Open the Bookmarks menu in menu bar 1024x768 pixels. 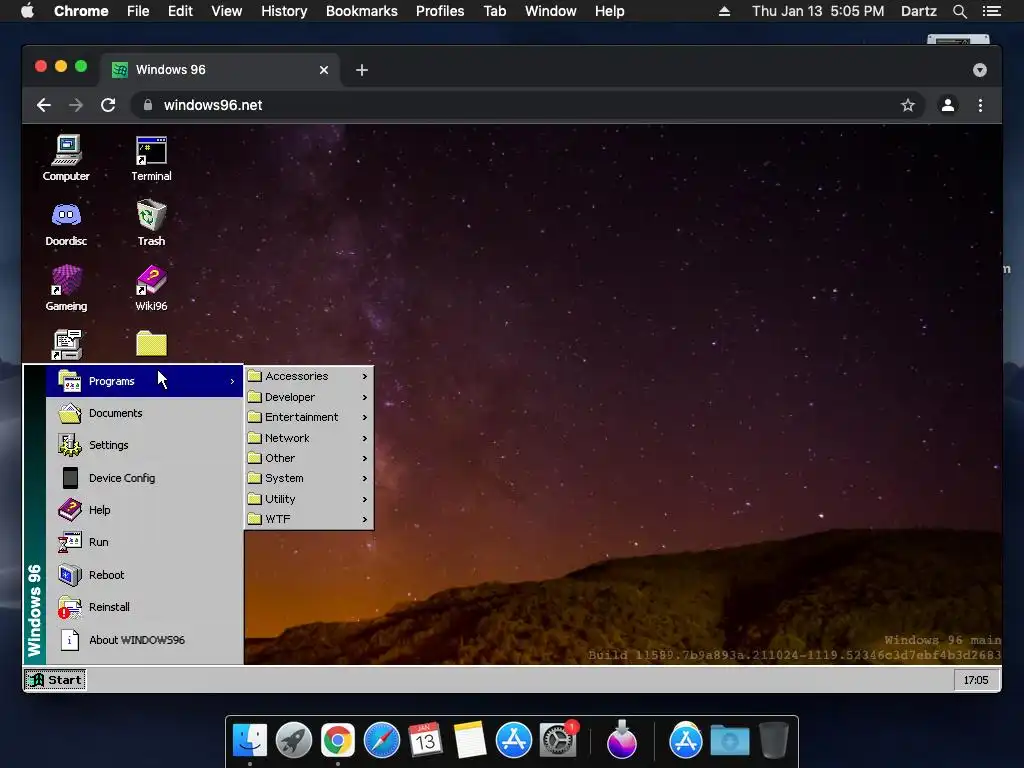tap(362, 11)
